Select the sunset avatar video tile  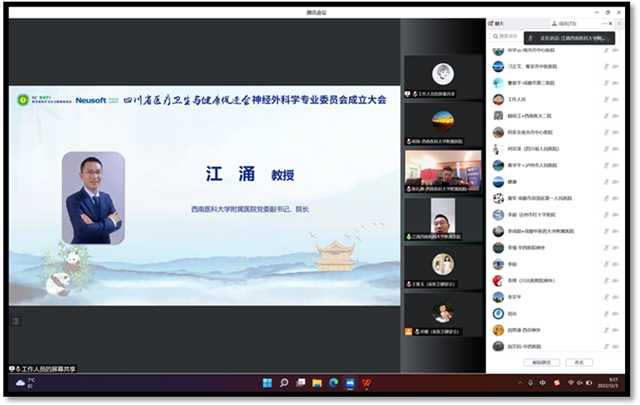[x=441, y=123]
